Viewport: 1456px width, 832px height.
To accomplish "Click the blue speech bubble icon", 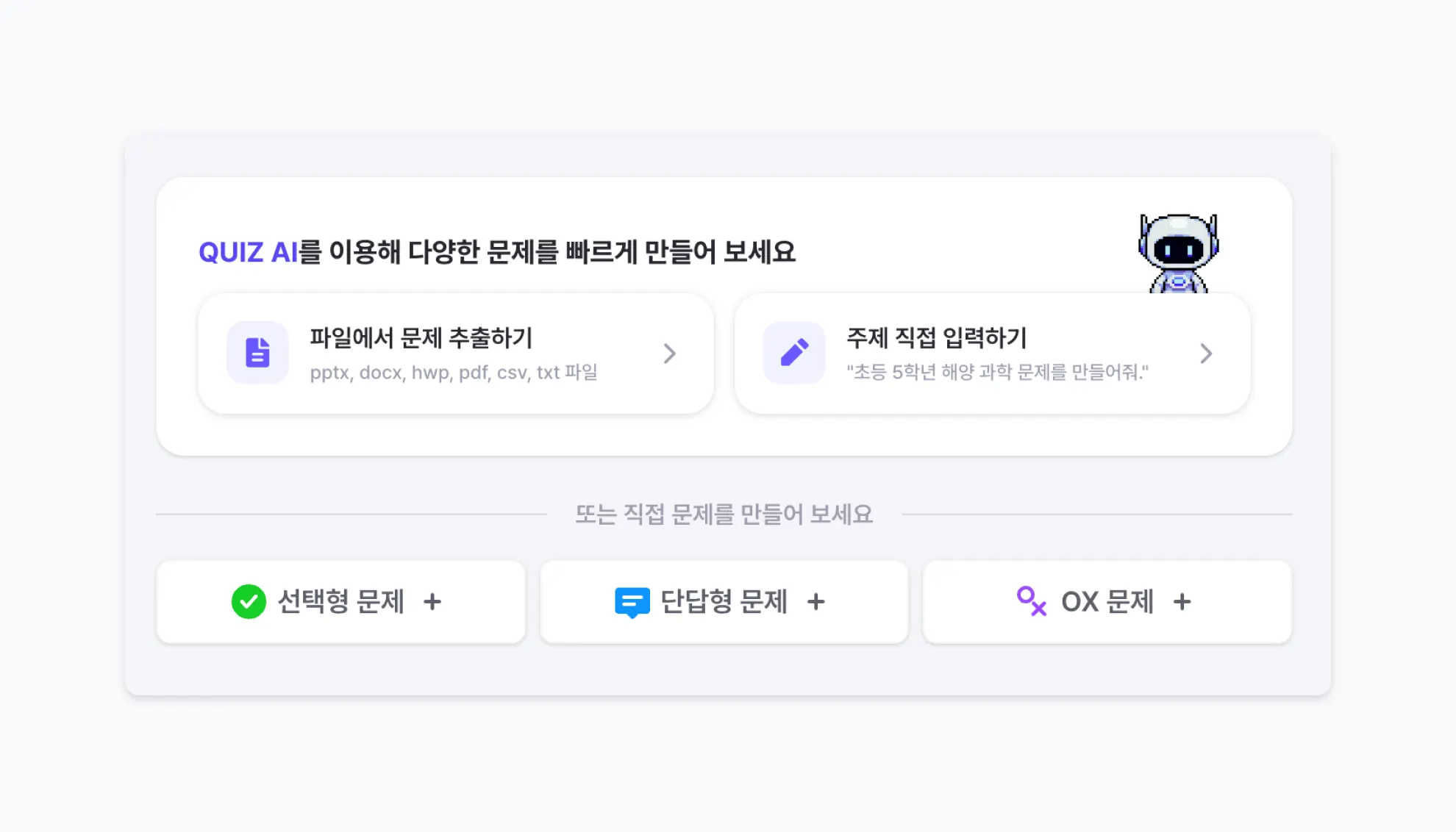I will [632, 602].
